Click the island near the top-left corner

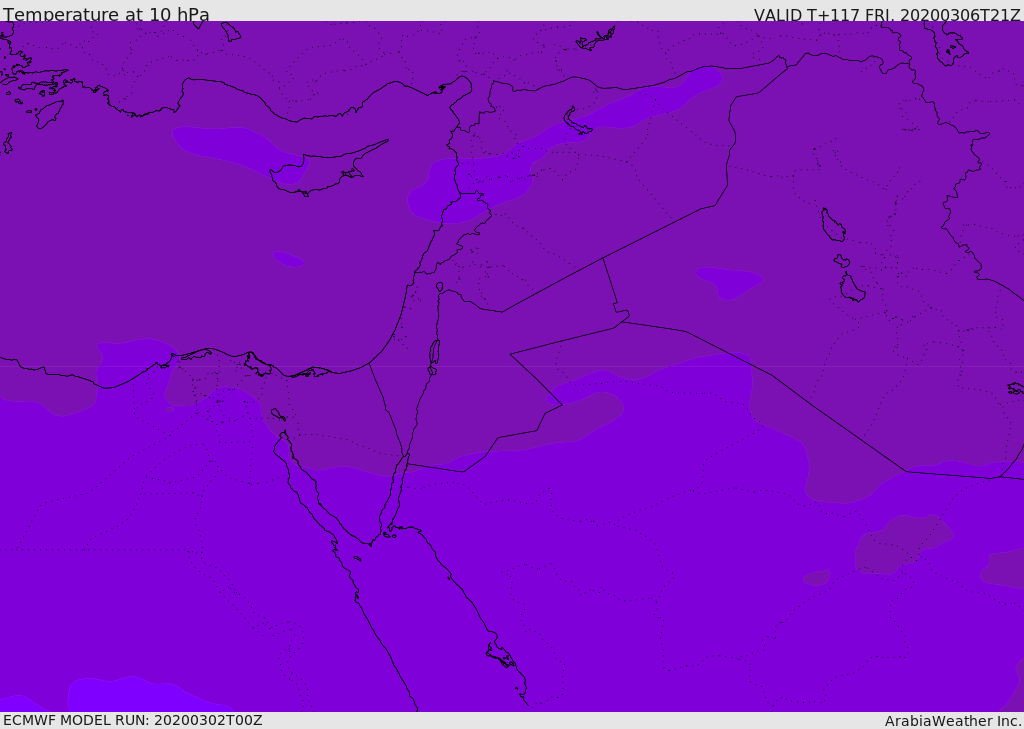pyautogui.click(x=49, y=113)
